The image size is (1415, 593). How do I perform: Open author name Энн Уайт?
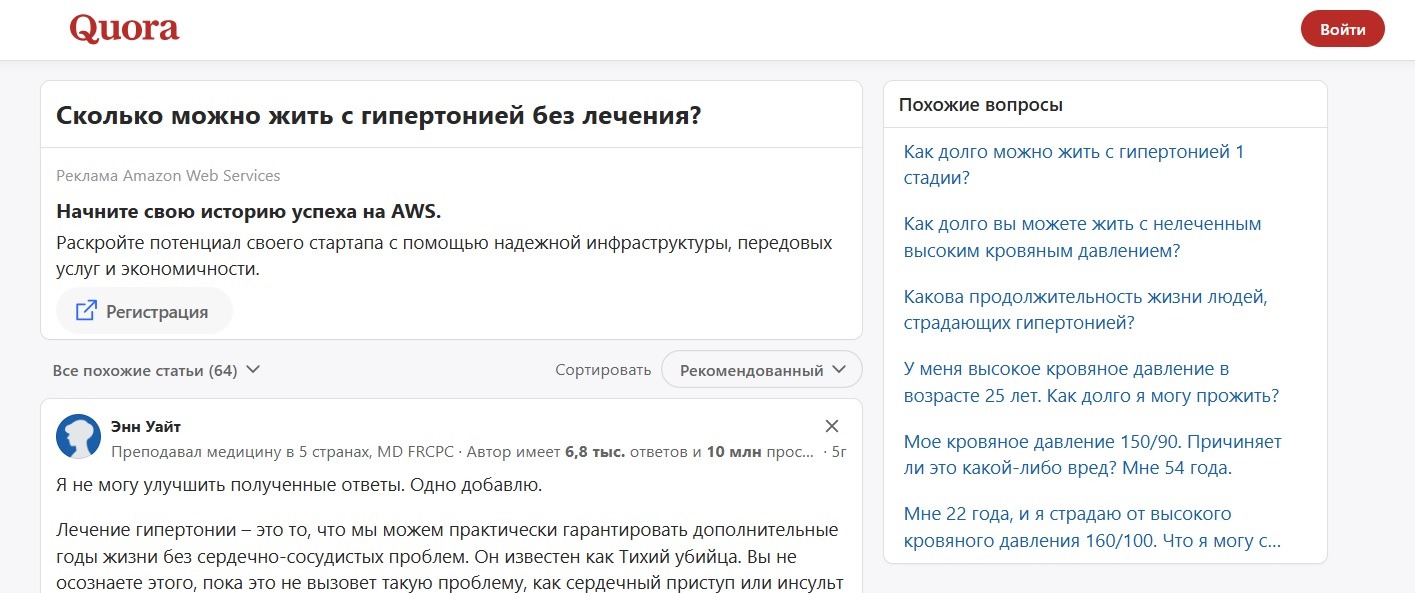tap(146, 427)
